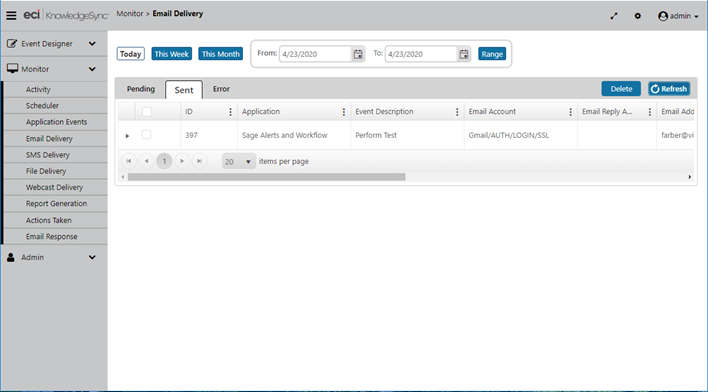Filter by This Month button
The height and width of the screenshot is (392, 708).
[220, 54]
